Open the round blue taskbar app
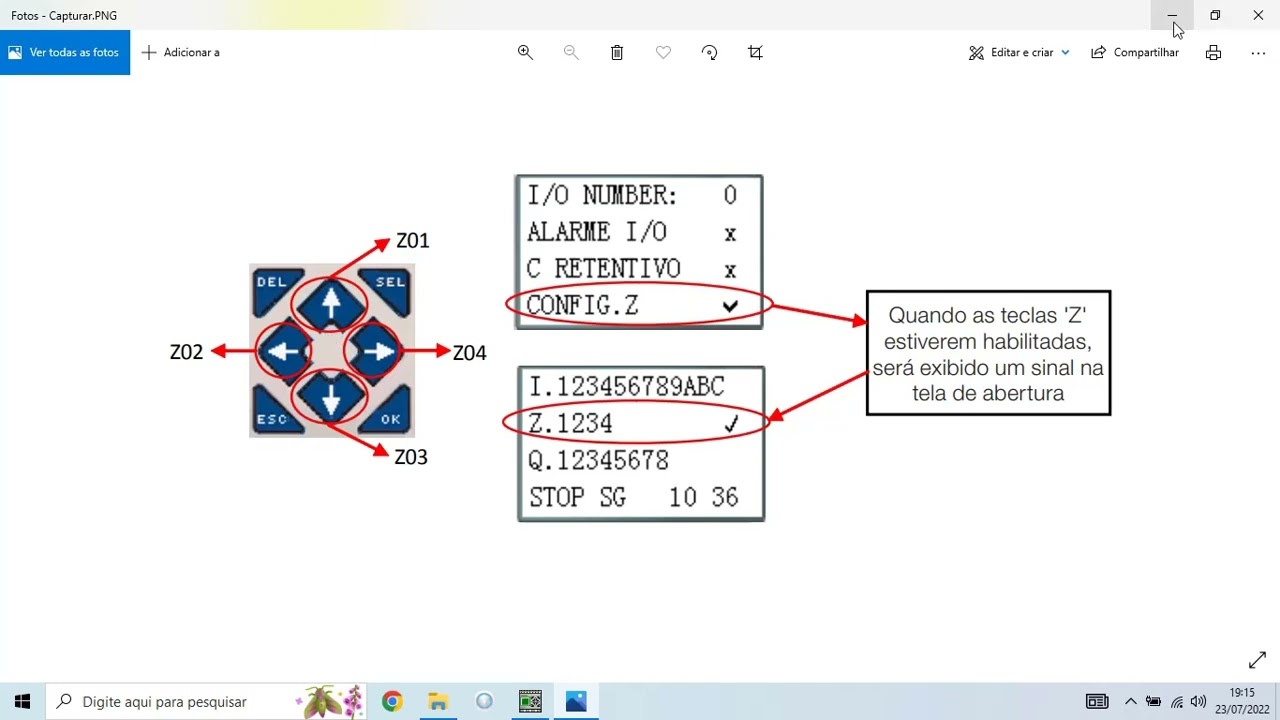Viewport: 1280px width, 720px height. 484,701
